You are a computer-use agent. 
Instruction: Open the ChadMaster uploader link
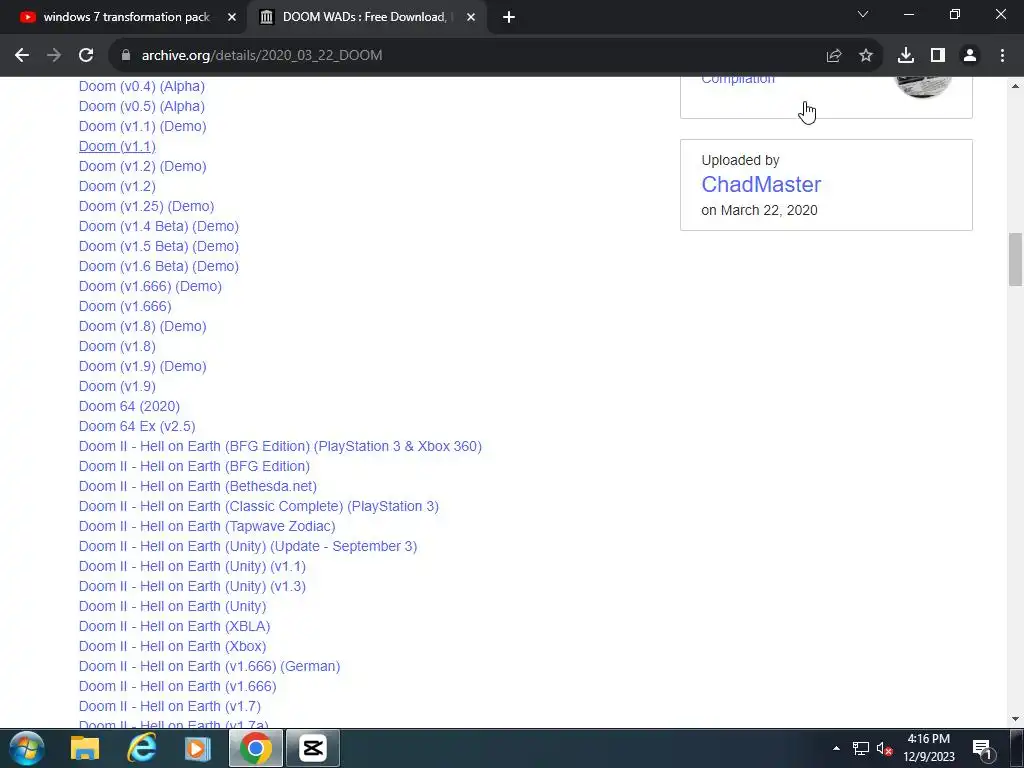pyautogui.click(x=761, y=184)
